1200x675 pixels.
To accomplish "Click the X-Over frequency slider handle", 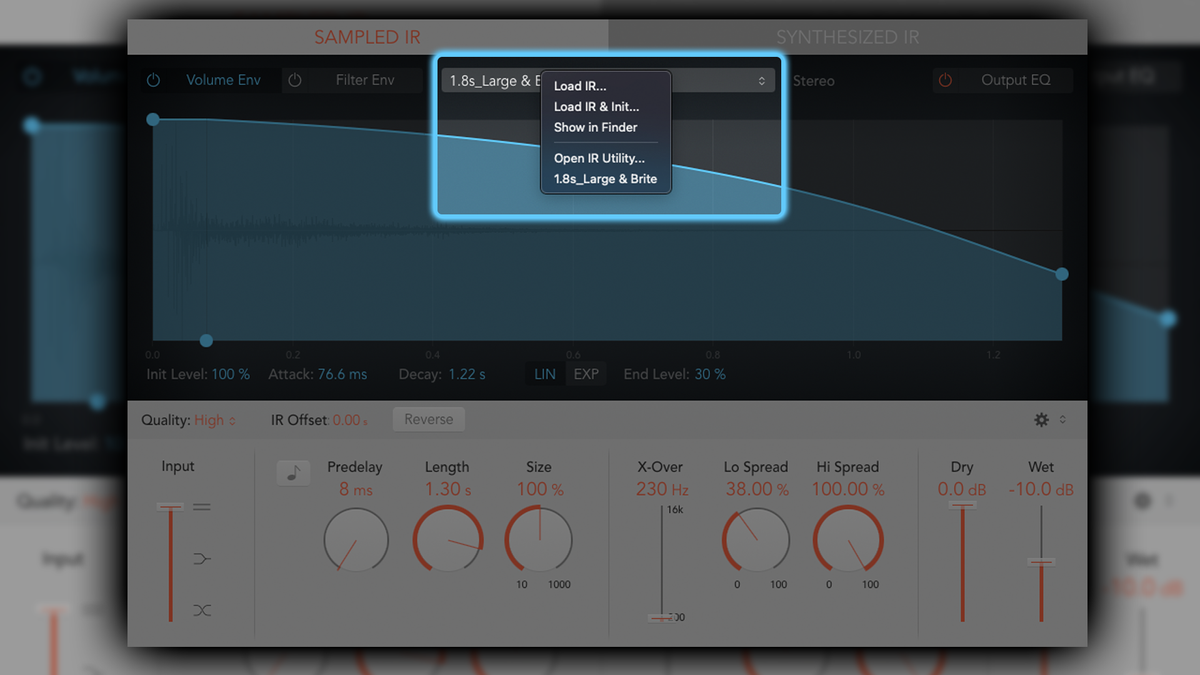I will coord(661,617).
